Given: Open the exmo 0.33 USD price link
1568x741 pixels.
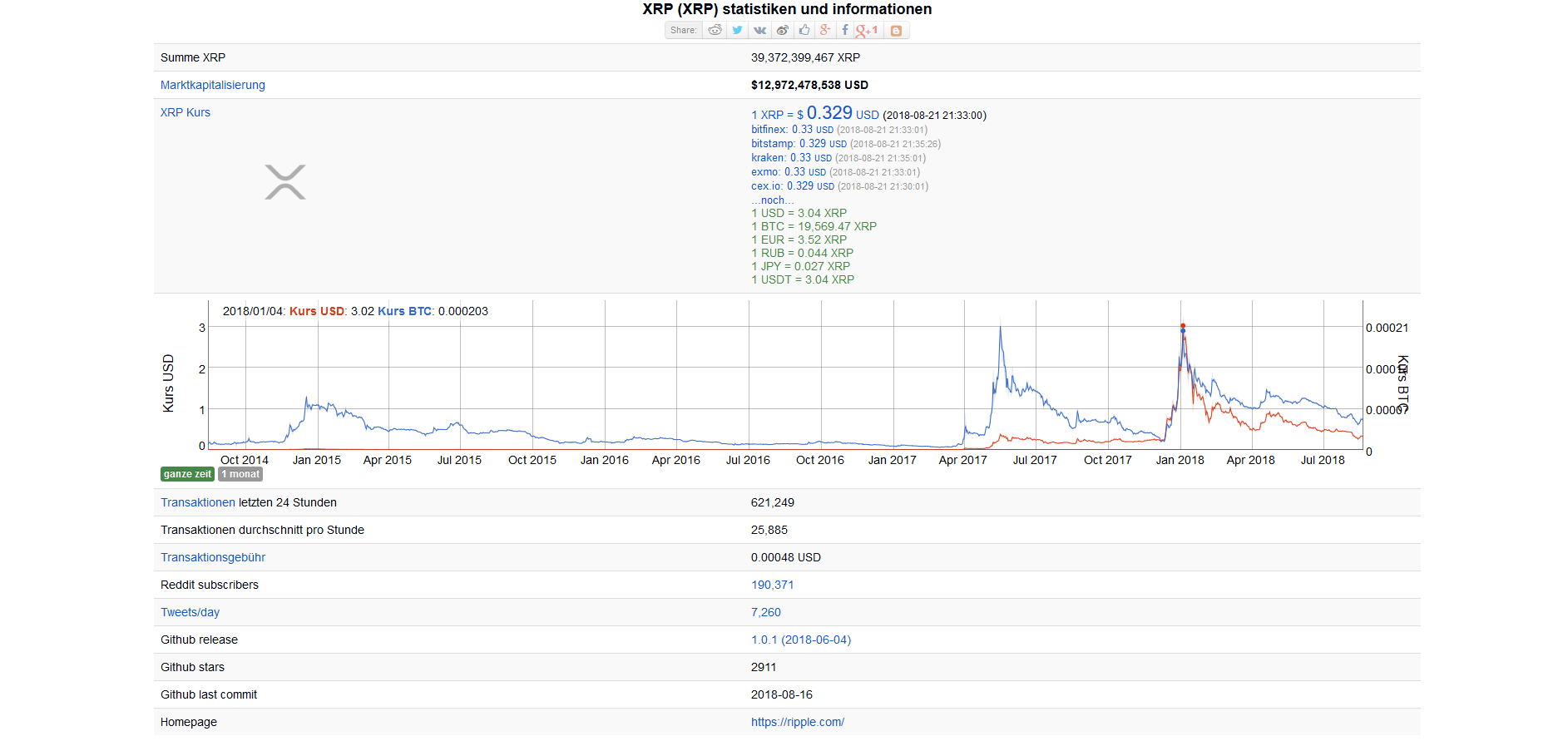Looking at the screenshot, I should 789,172.
